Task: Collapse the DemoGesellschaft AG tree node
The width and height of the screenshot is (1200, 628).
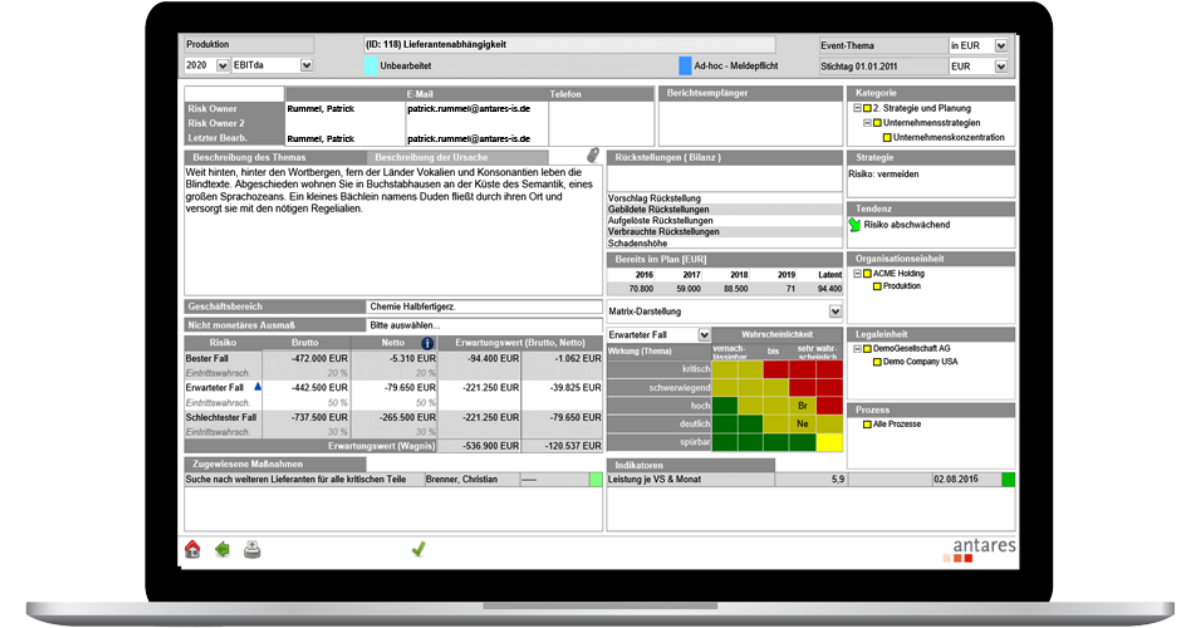Action: point(857,349)
